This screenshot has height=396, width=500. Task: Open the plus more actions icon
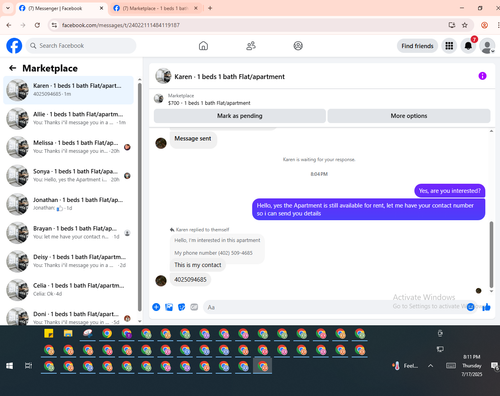point(156,307)
